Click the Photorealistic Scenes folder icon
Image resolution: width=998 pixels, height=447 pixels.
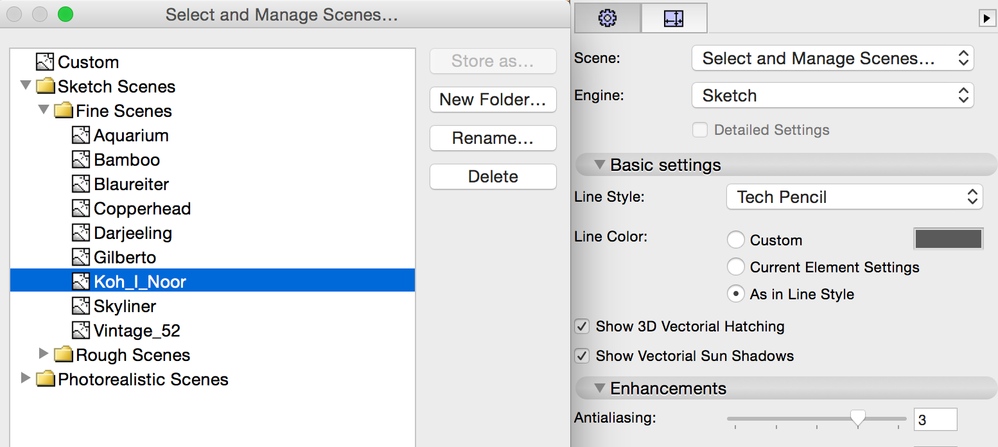coord(45,380)
